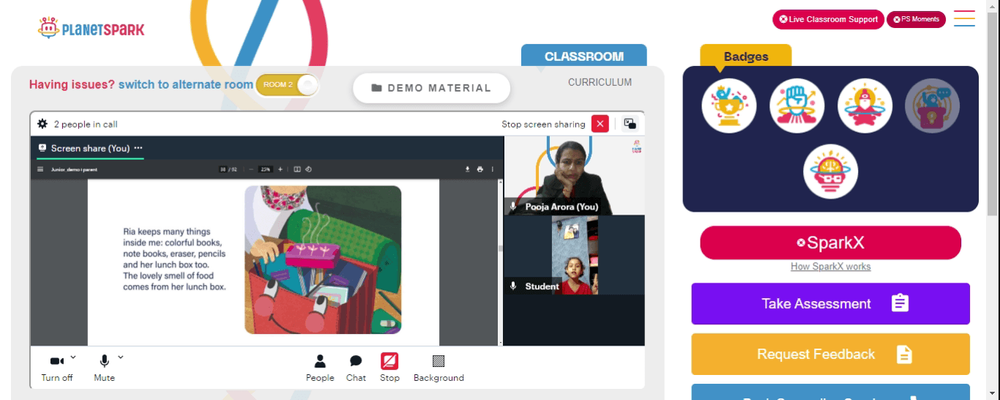Click Request Feedback button

[x=830, y=354]
